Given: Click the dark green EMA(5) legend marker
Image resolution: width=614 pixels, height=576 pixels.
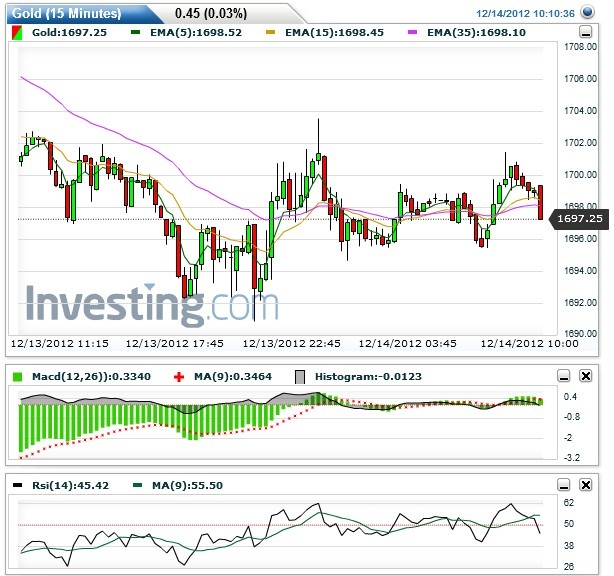Looking at the screenshot, I should click(135, 33).
